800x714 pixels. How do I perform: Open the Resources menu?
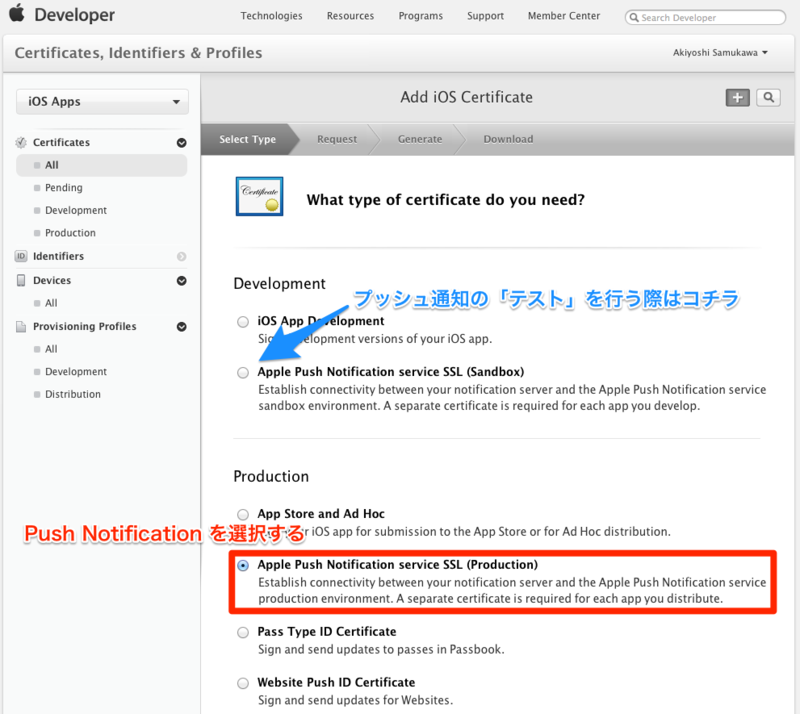[x=351, y=16]
